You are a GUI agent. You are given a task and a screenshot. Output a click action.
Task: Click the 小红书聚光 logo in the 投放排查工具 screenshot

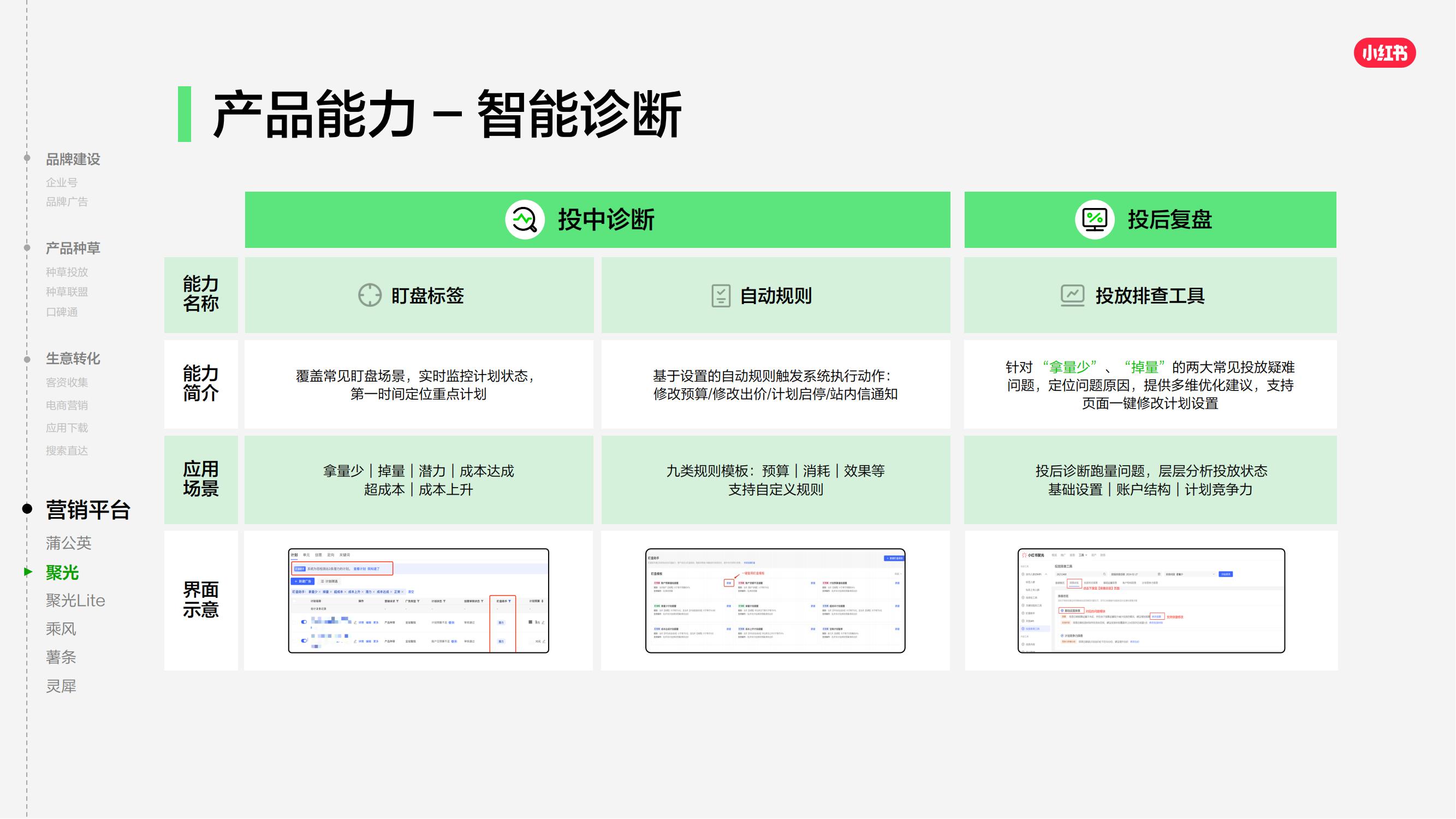[x=1033, y=555]
